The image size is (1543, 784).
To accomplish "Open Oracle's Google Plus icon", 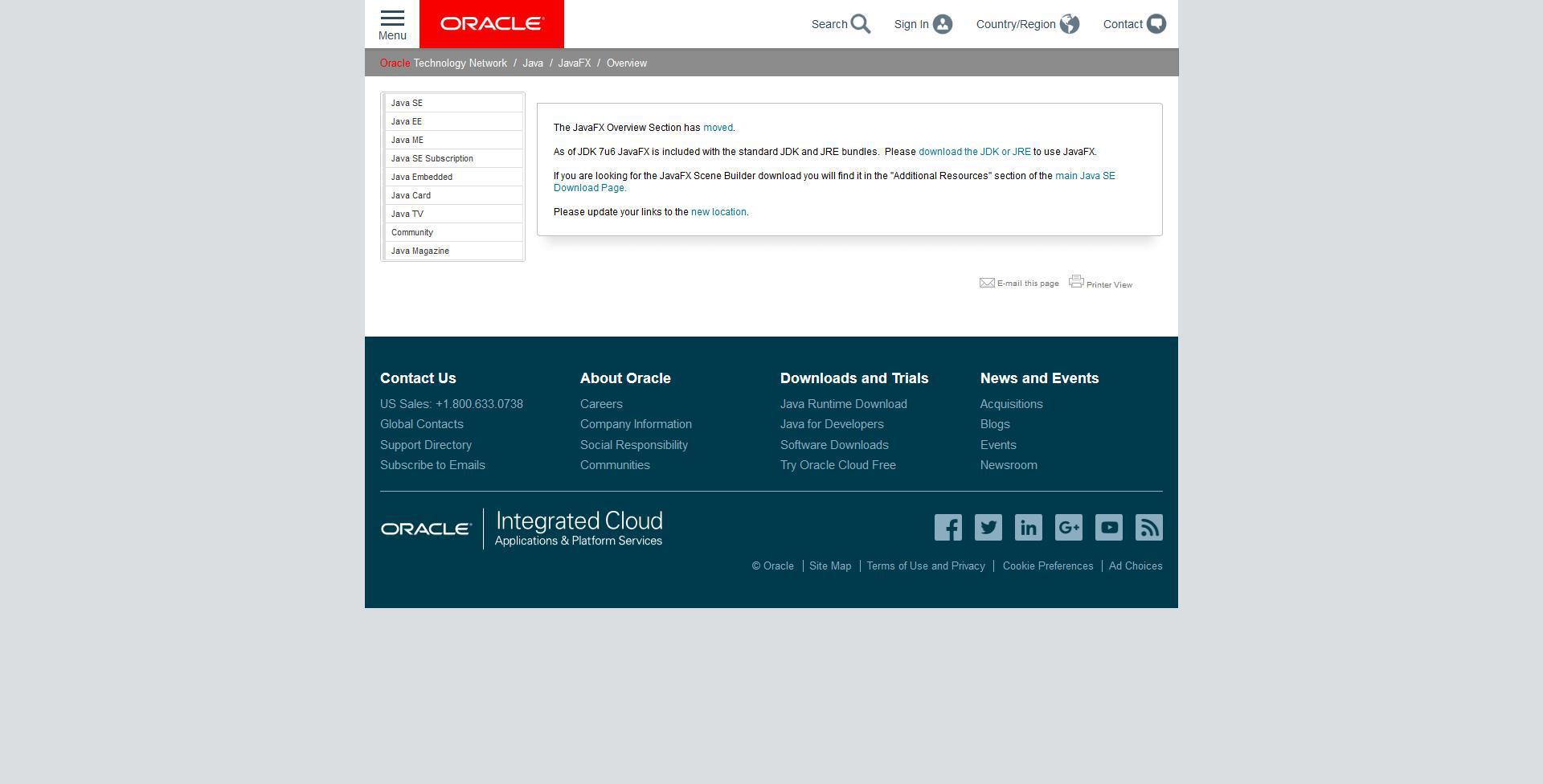I will tap(1069, 528).
